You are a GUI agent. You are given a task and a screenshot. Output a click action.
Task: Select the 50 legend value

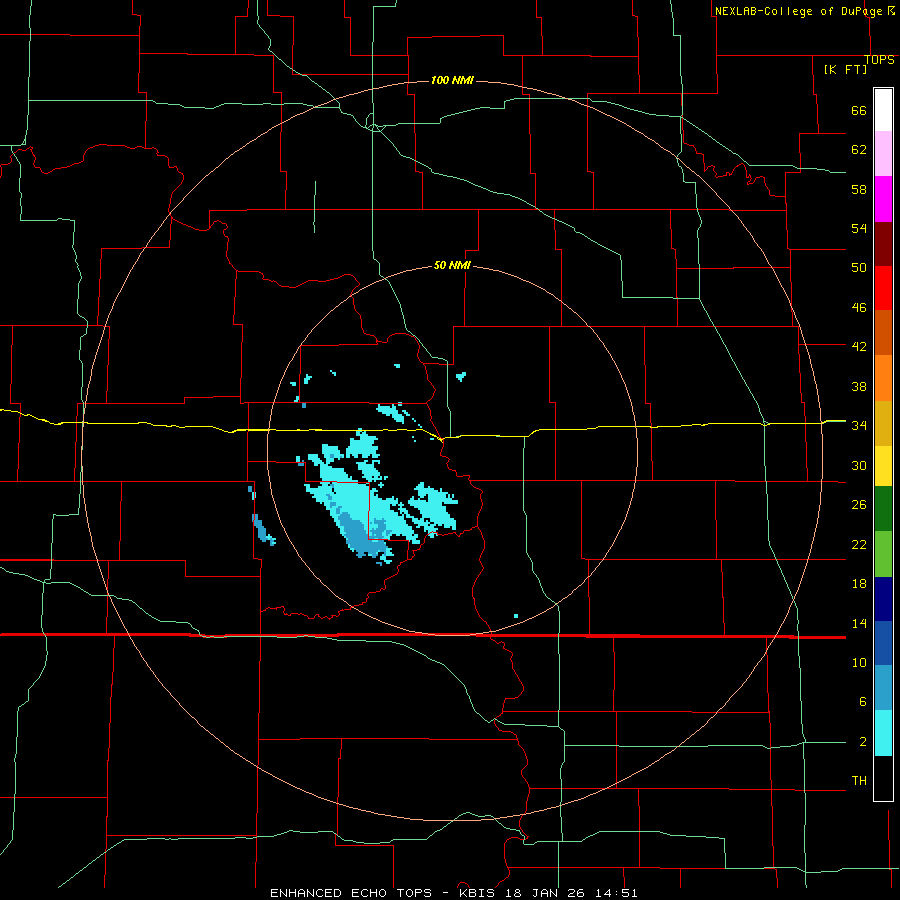tap(859, 268)
